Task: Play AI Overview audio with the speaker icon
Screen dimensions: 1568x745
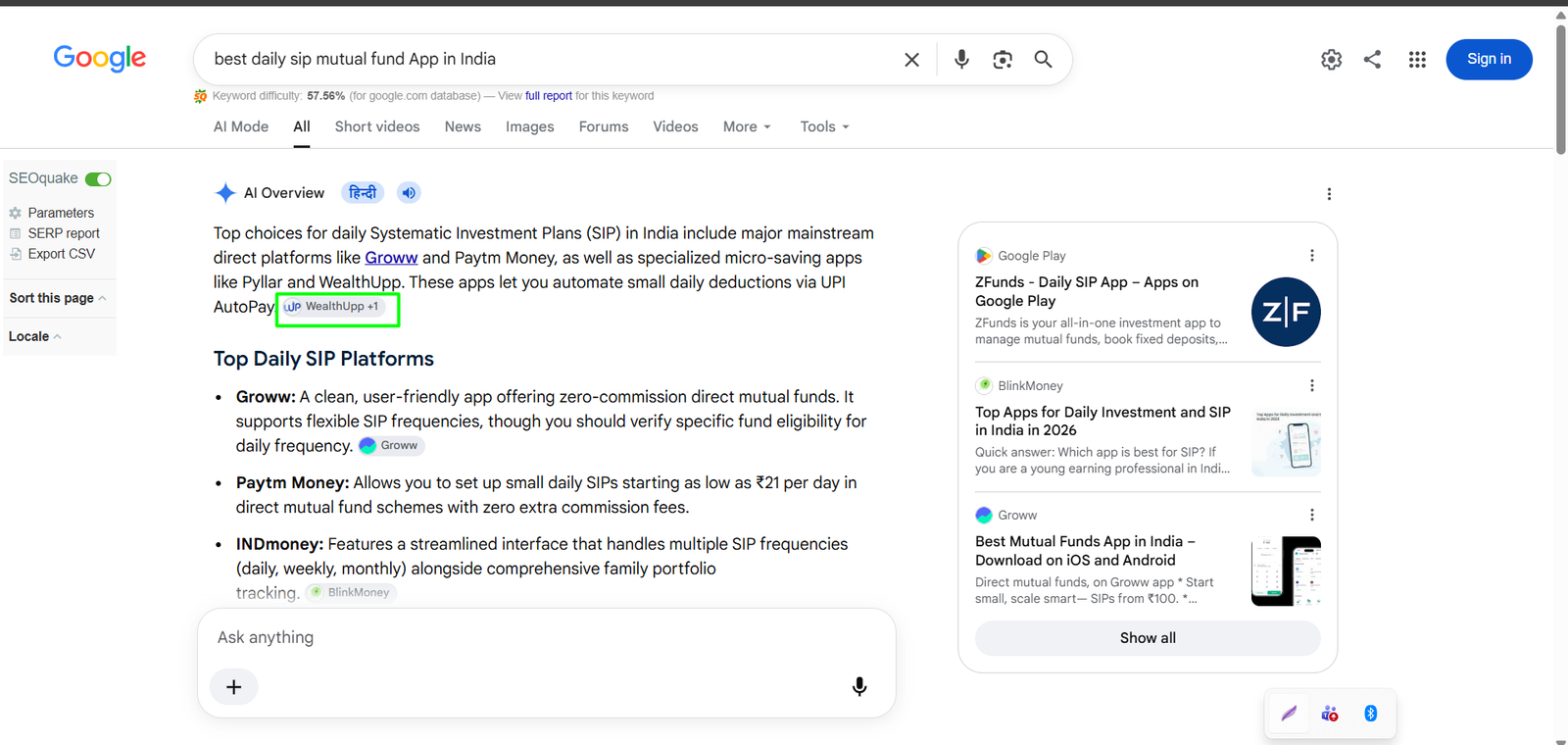Action: [409, 193]
